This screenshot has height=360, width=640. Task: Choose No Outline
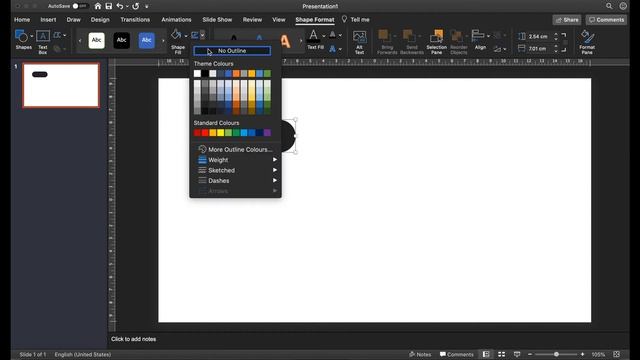232,51
